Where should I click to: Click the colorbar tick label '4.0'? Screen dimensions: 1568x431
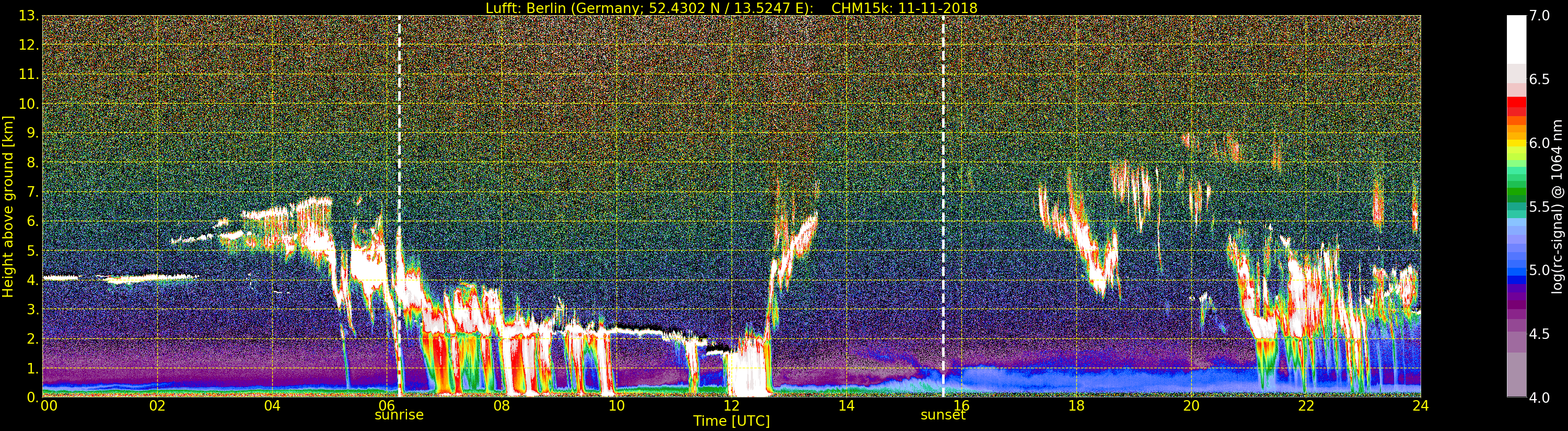click(x=1539, y=398)
